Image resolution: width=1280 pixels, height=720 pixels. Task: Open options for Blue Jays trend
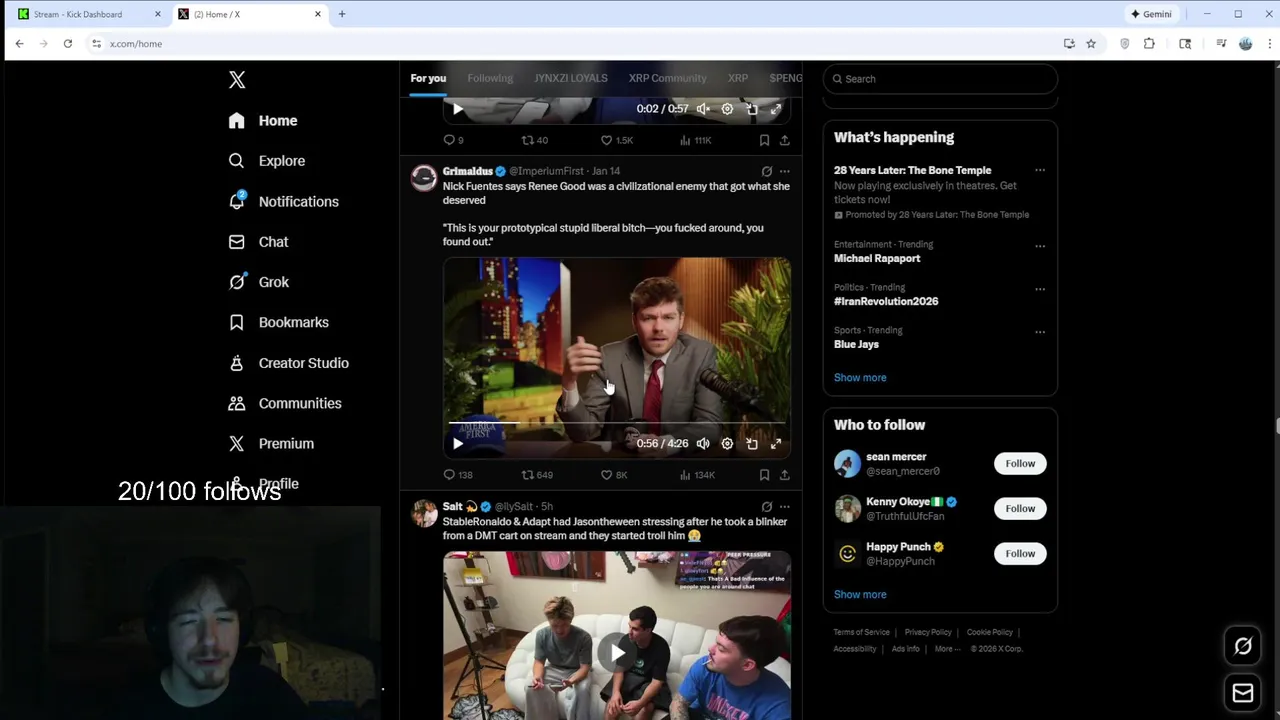1040,332
